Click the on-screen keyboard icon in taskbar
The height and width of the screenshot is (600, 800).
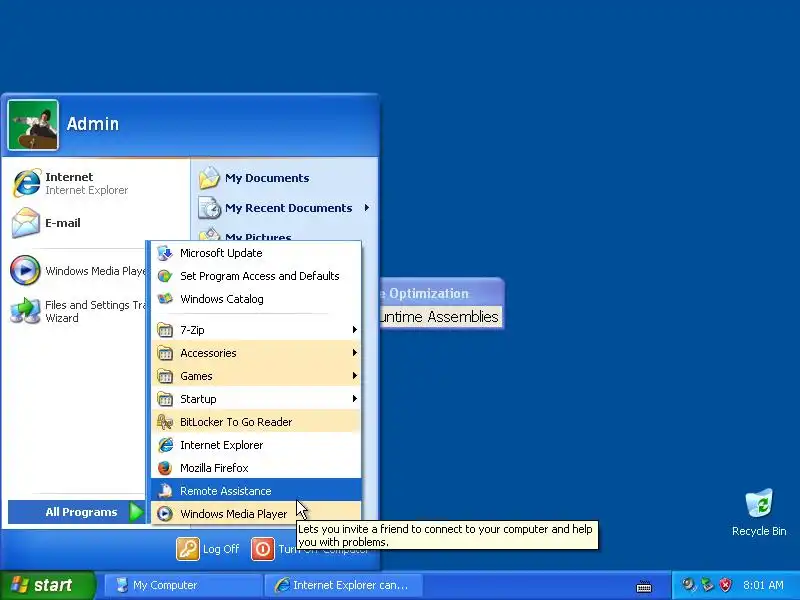(x=644, y=586)
